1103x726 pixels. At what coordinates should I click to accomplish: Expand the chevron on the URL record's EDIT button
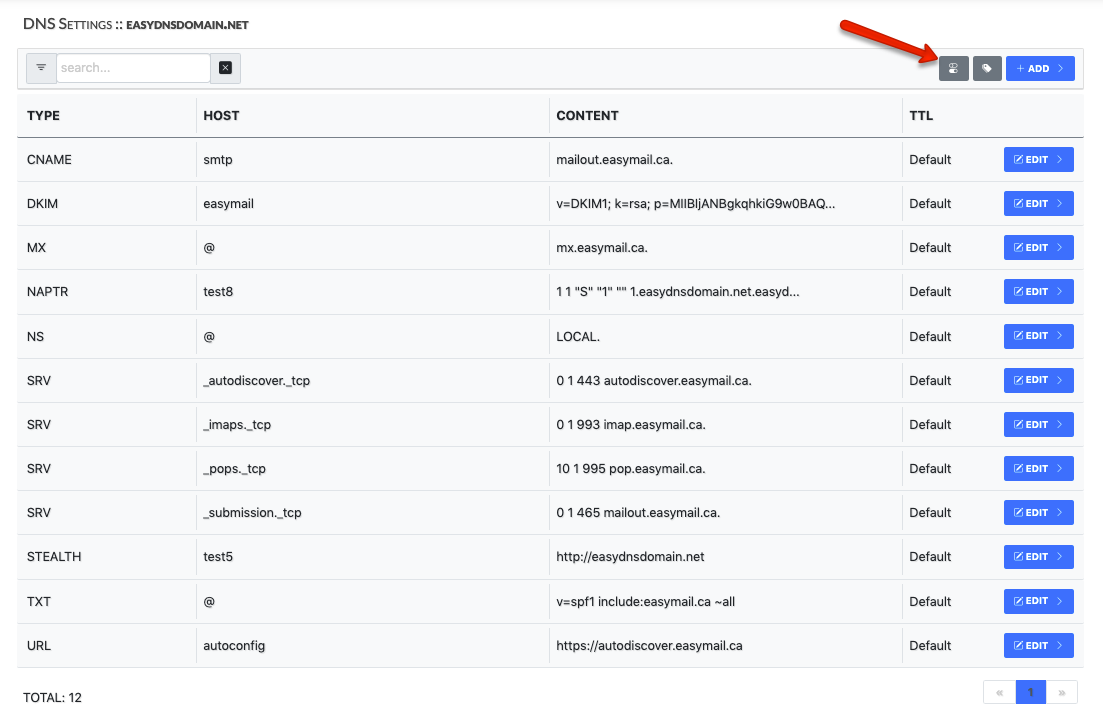tap(1062, 645)
